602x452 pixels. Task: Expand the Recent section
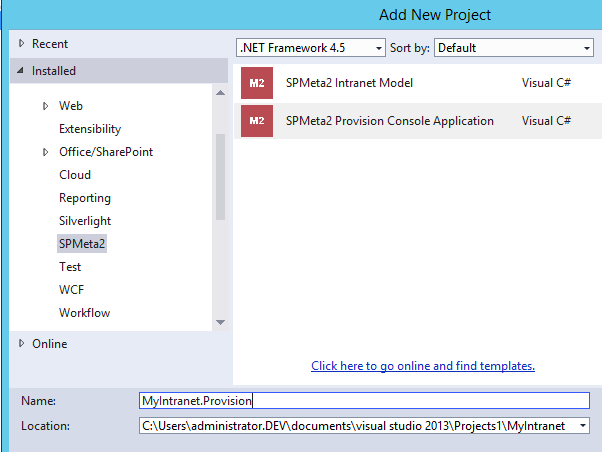click(x=22, y=43)
